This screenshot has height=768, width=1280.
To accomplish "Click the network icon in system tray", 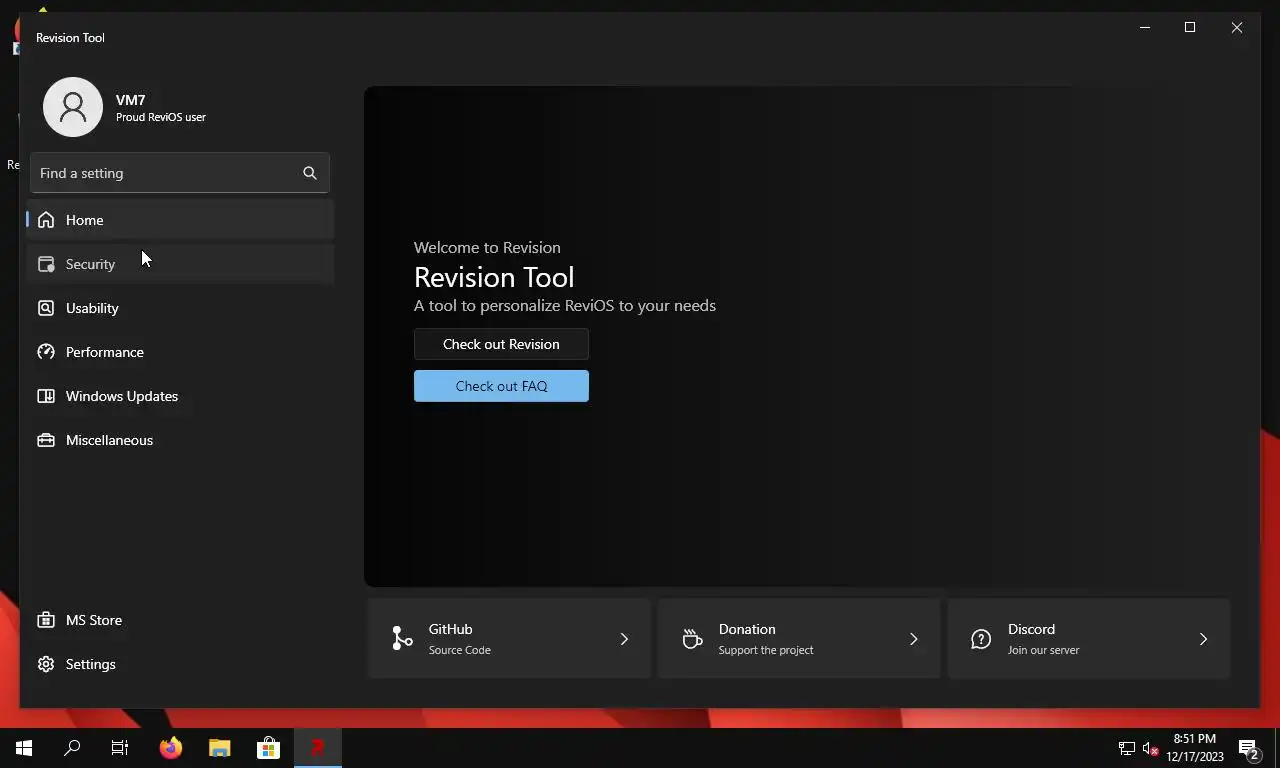I will 1126,748.
